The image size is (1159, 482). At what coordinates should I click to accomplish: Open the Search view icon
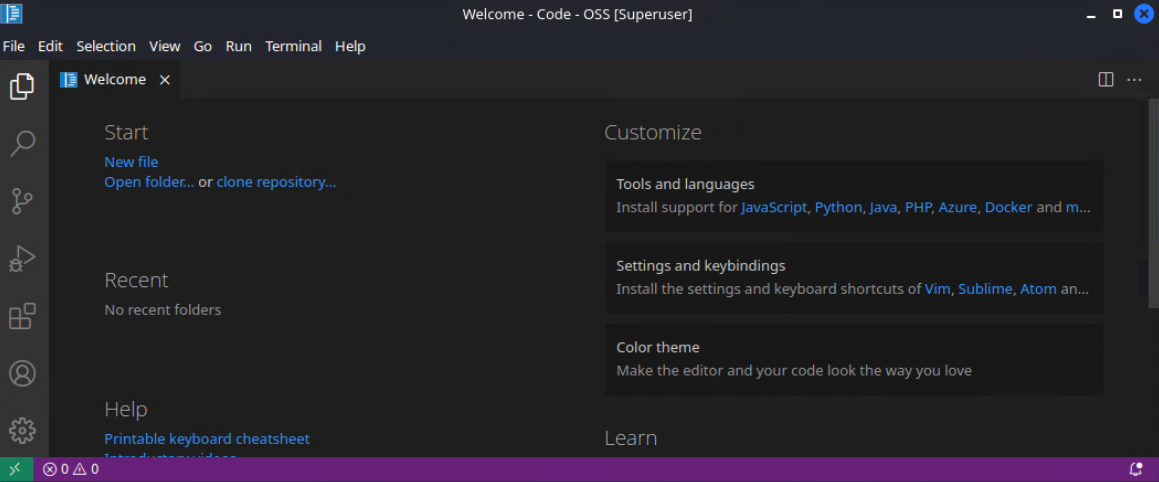(22, 144)
